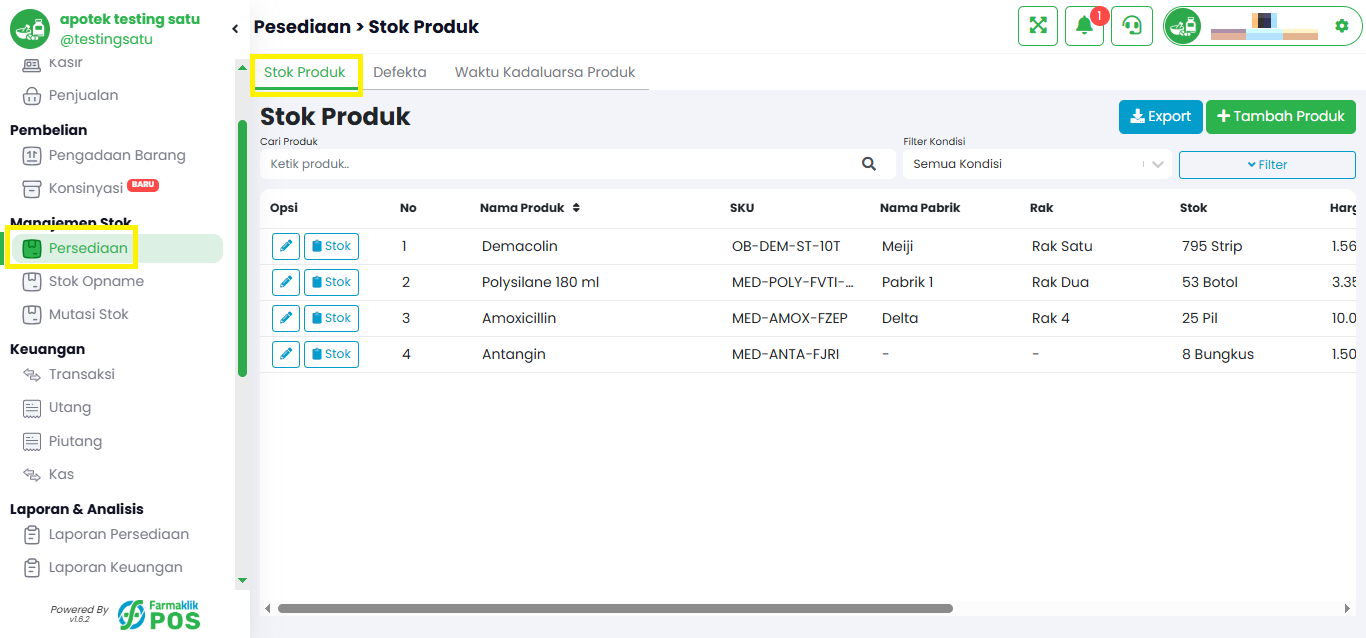1366x638 pixels.
Task: Click table scroll right arrow
Action: (x=1348, y=608)
